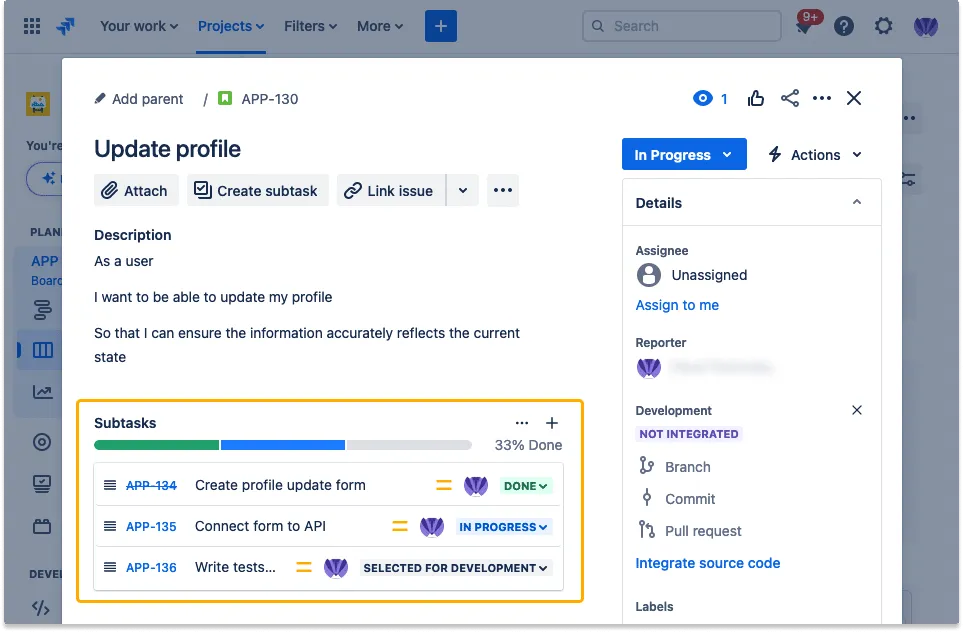The width and height of the screenshot is (963, 632).
Task: Open the reports chart icon in sidebar
Action: coord(42,392)
